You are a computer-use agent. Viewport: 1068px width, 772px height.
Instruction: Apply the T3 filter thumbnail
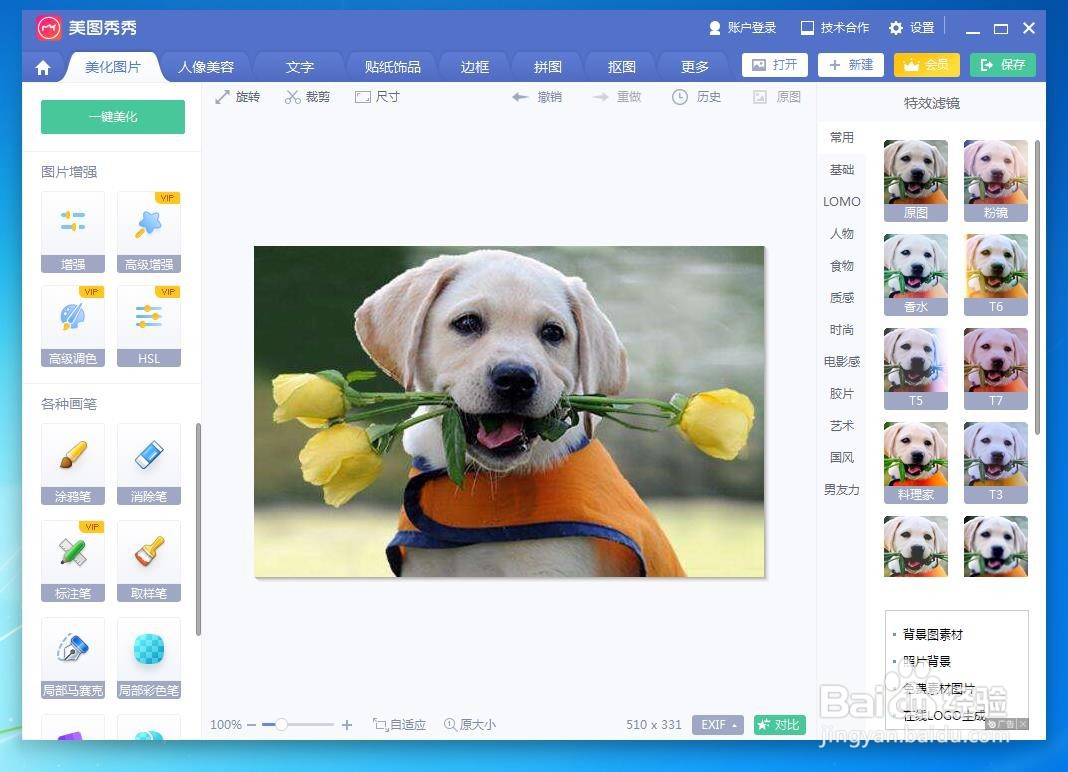click(x=996, y=463)
